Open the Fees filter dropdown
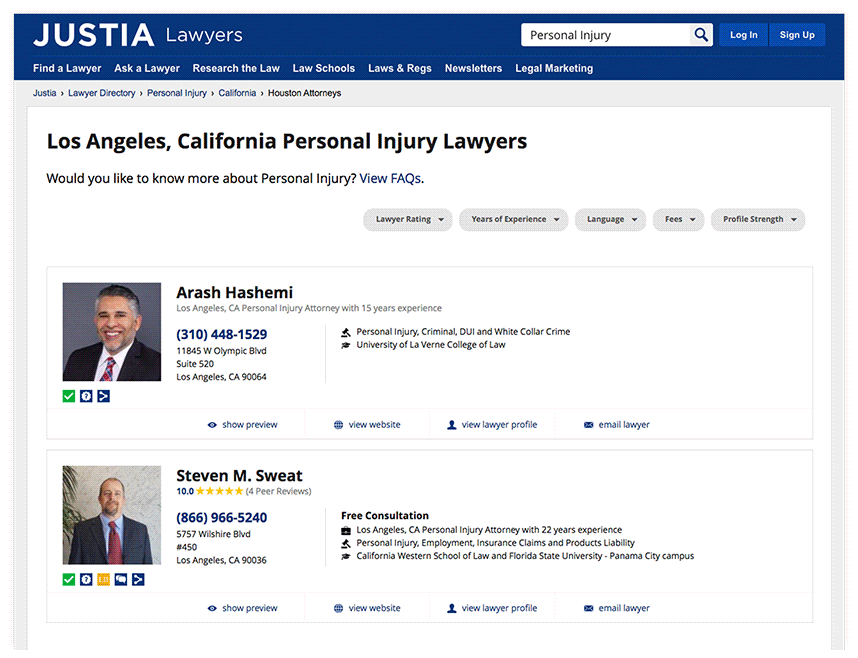This screenshot has height=658, width=858. 679,220
